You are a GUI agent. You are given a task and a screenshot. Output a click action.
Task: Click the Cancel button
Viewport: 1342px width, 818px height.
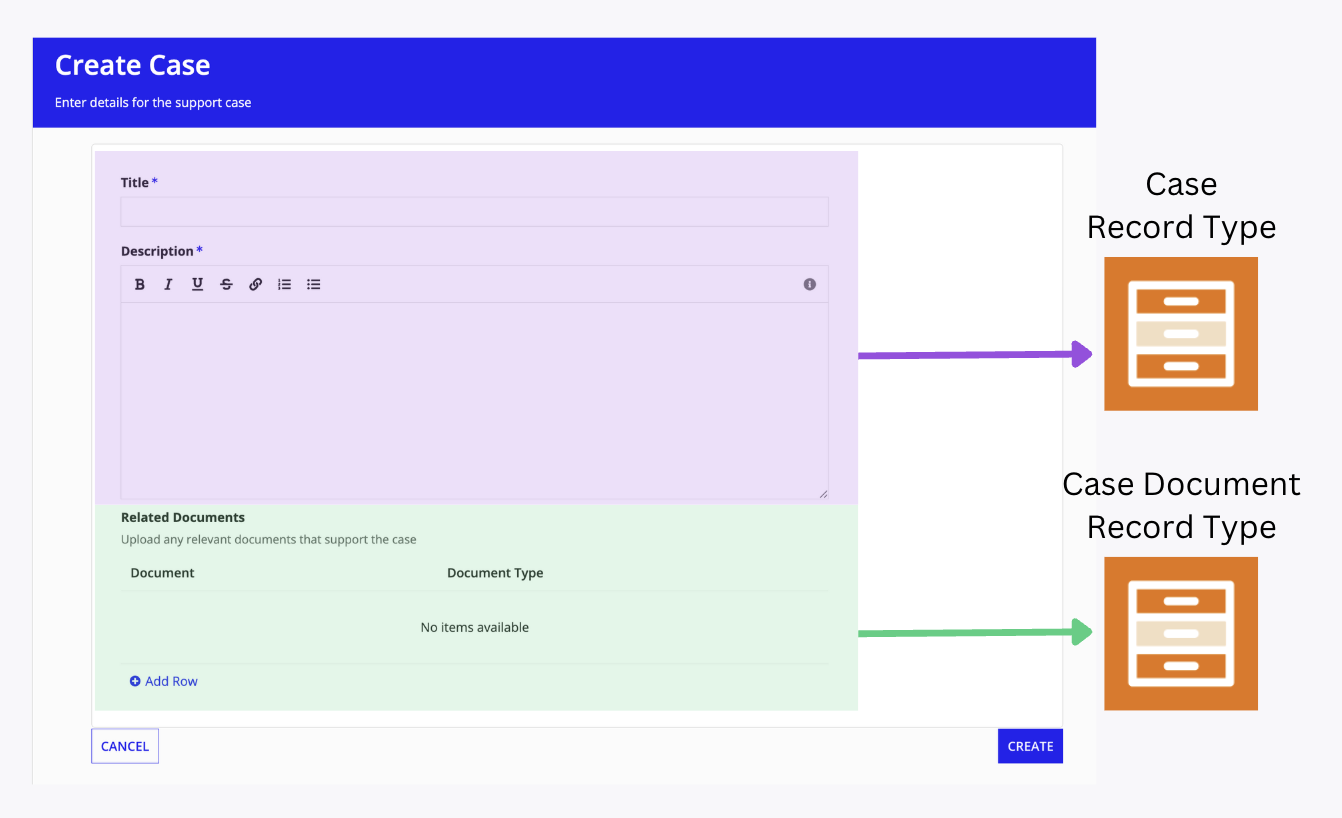tap(125, 746)
